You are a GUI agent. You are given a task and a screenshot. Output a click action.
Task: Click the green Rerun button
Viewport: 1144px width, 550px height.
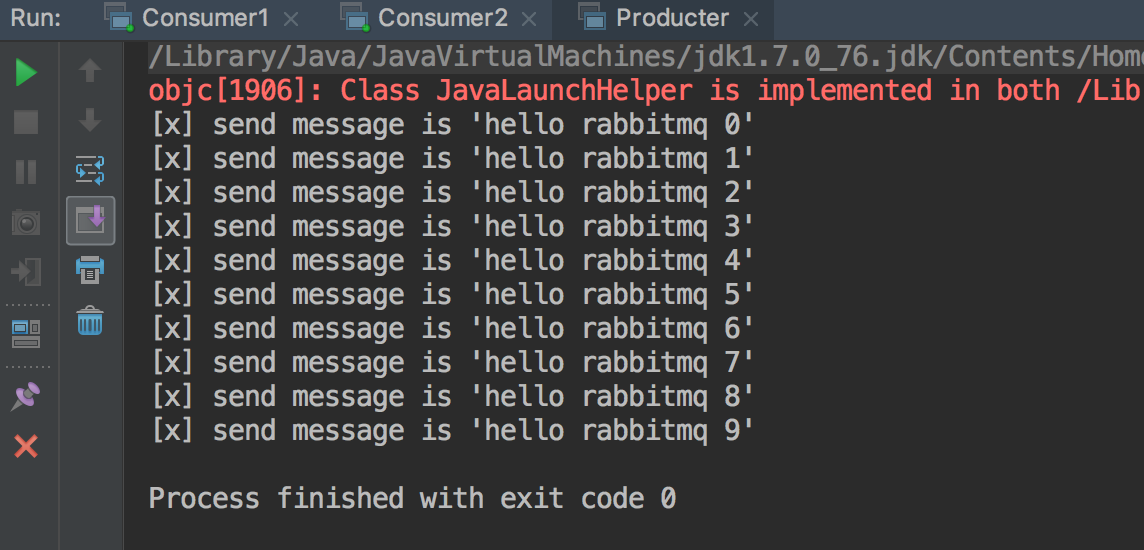click(x=26, y=72)
